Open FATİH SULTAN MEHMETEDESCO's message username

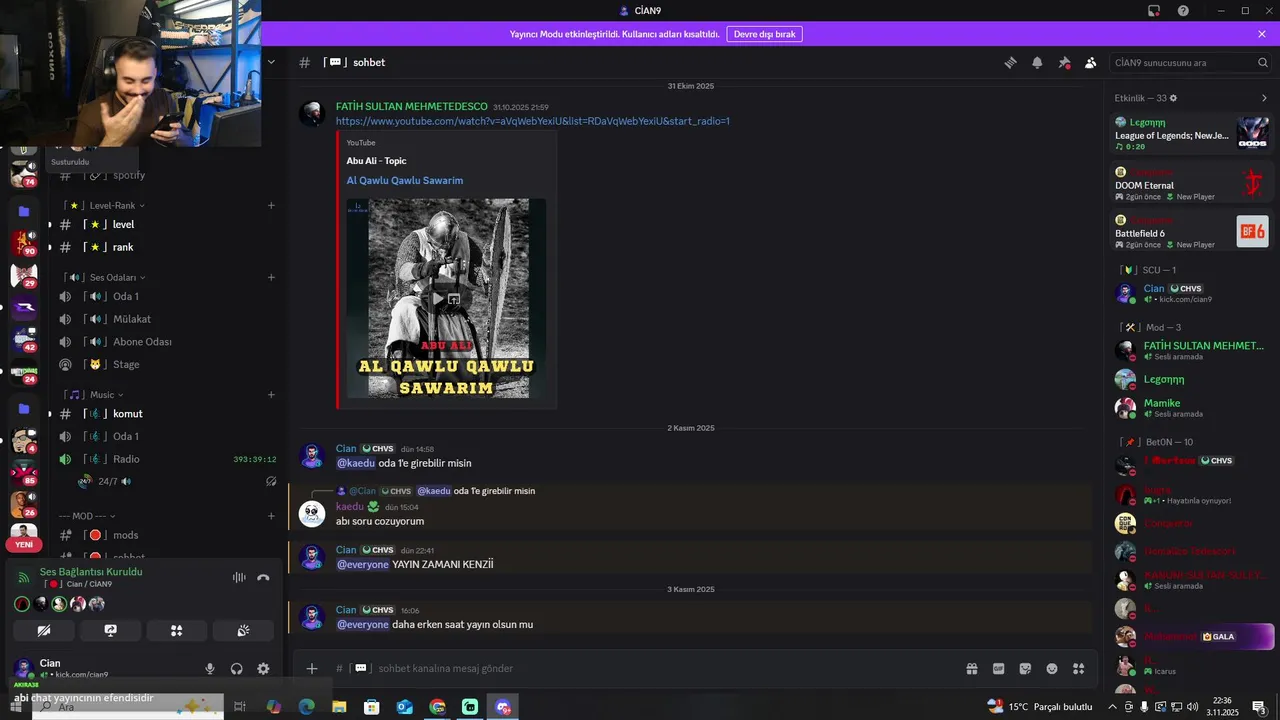[412, 106]
